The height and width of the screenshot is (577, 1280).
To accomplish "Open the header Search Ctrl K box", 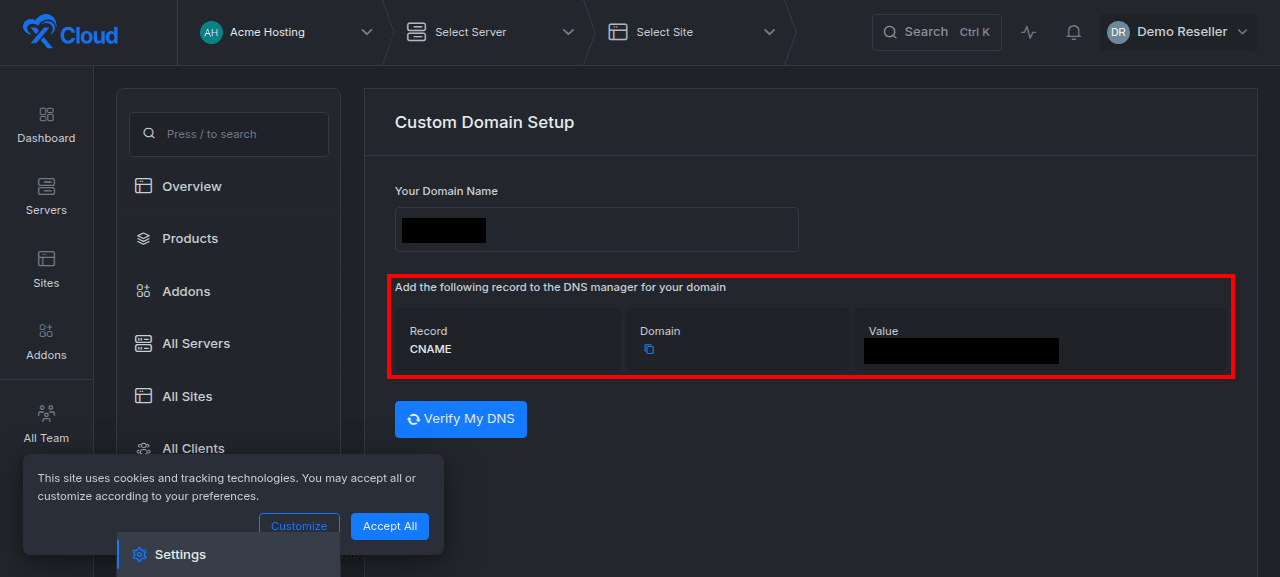I will click(937, 32).
